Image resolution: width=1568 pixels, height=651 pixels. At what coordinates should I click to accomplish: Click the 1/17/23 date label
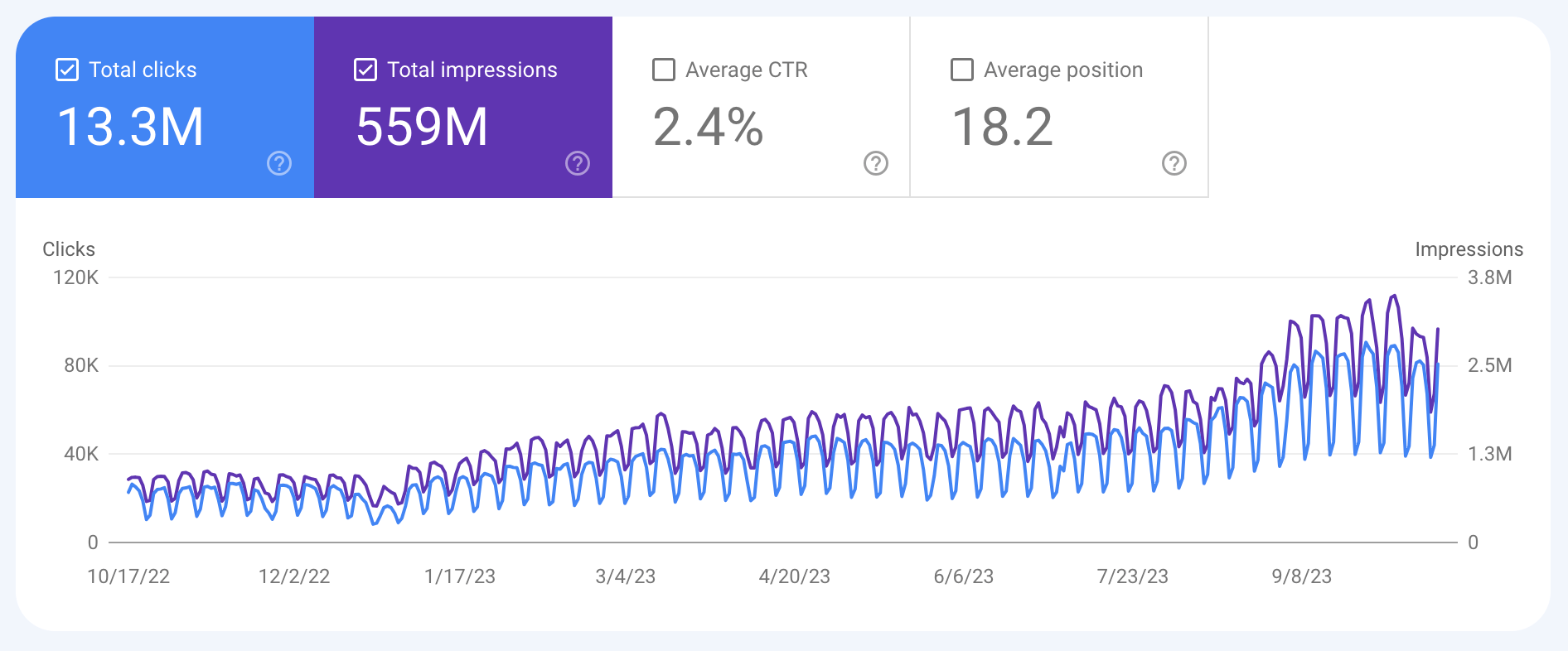click(x=460, y=576)
